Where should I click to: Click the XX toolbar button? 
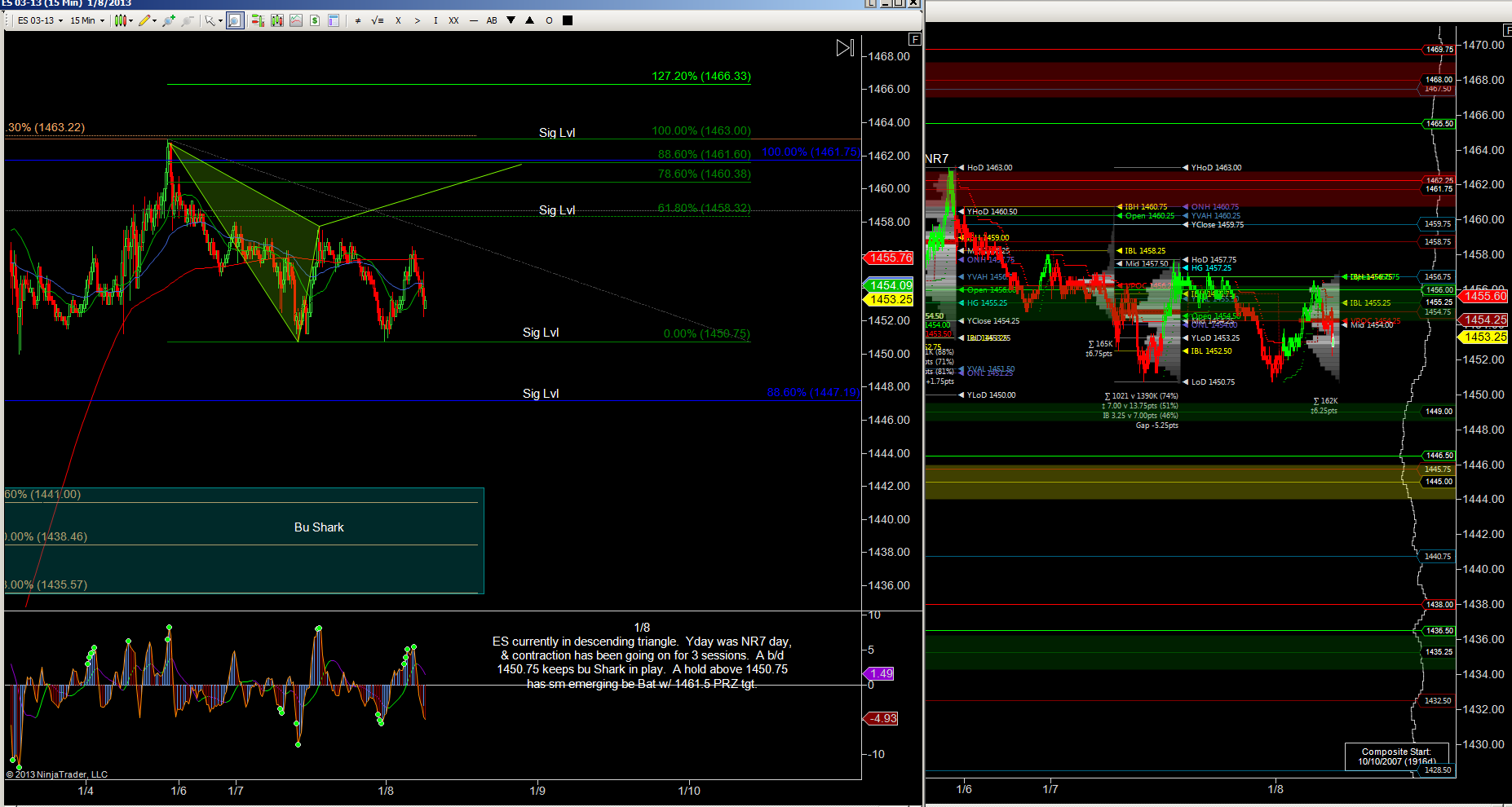453,20
